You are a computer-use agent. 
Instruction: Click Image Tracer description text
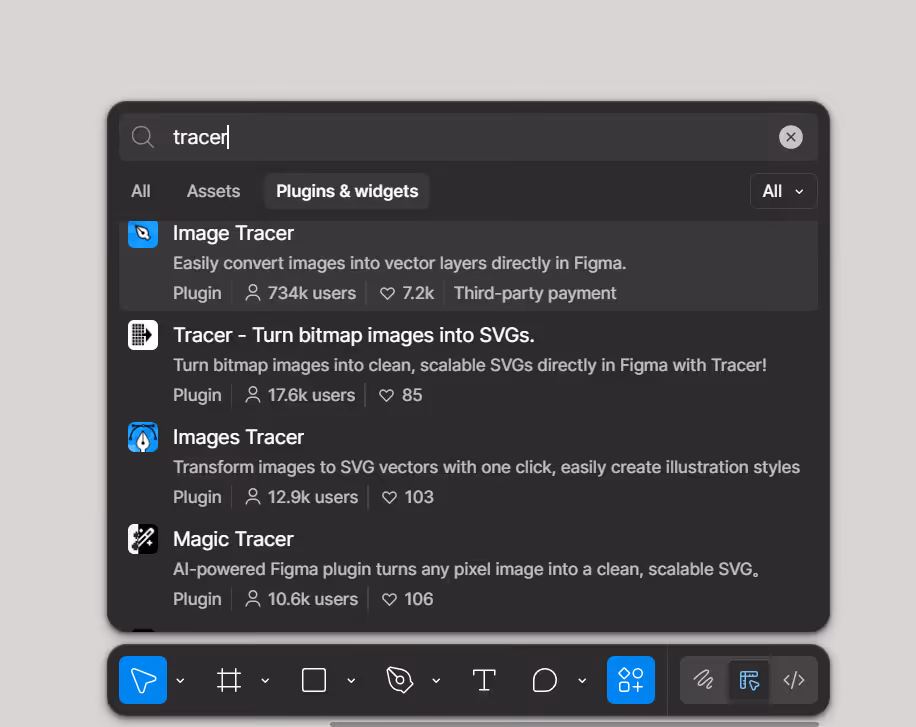pos(400,264)
